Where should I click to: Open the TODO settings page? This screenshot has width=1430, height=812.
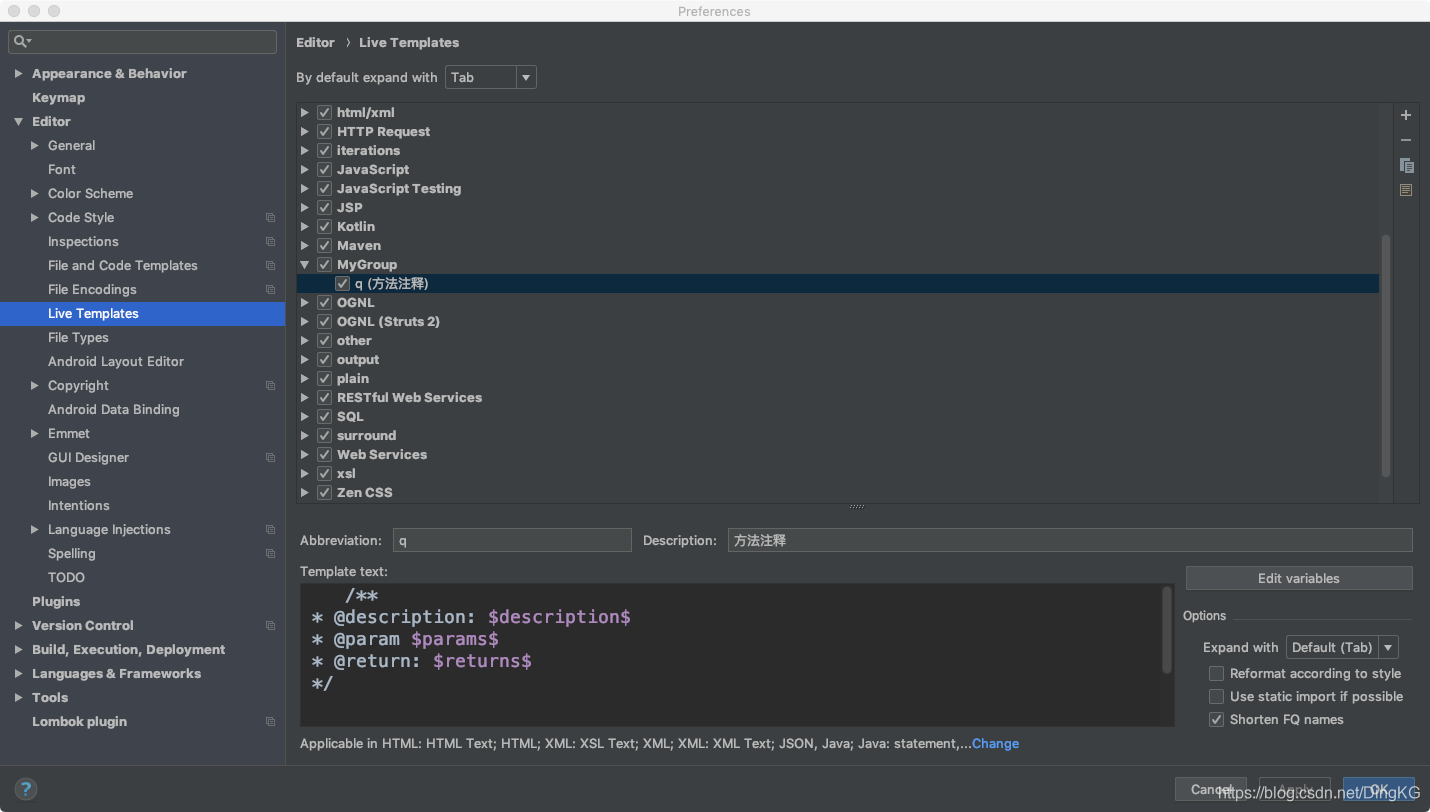66,578
